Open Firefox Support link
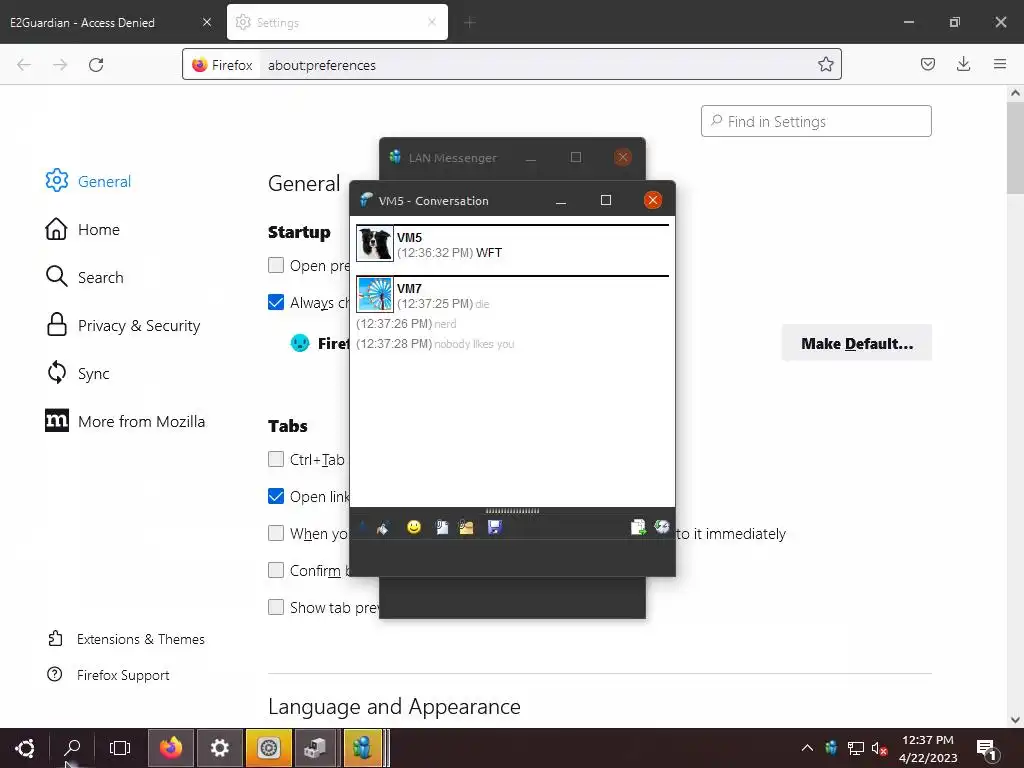Image resolution: width=1024 pixels, height=768 pixels. pos(108,675)
